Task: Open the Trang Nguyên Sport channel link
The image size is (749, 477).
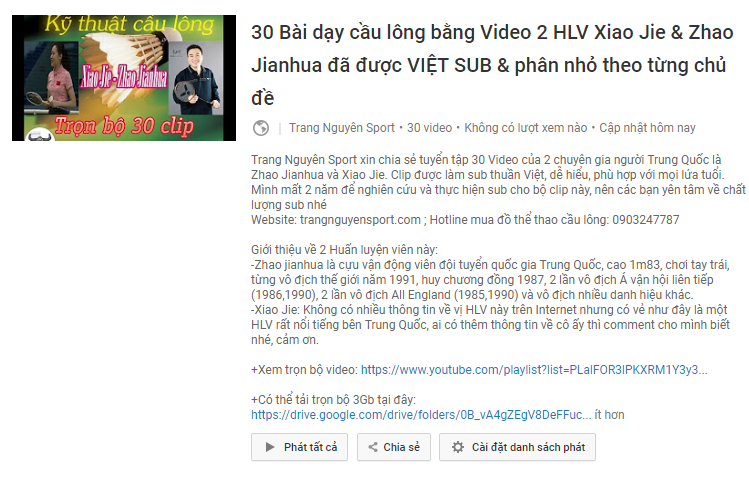Action: [x=342, y=128]
